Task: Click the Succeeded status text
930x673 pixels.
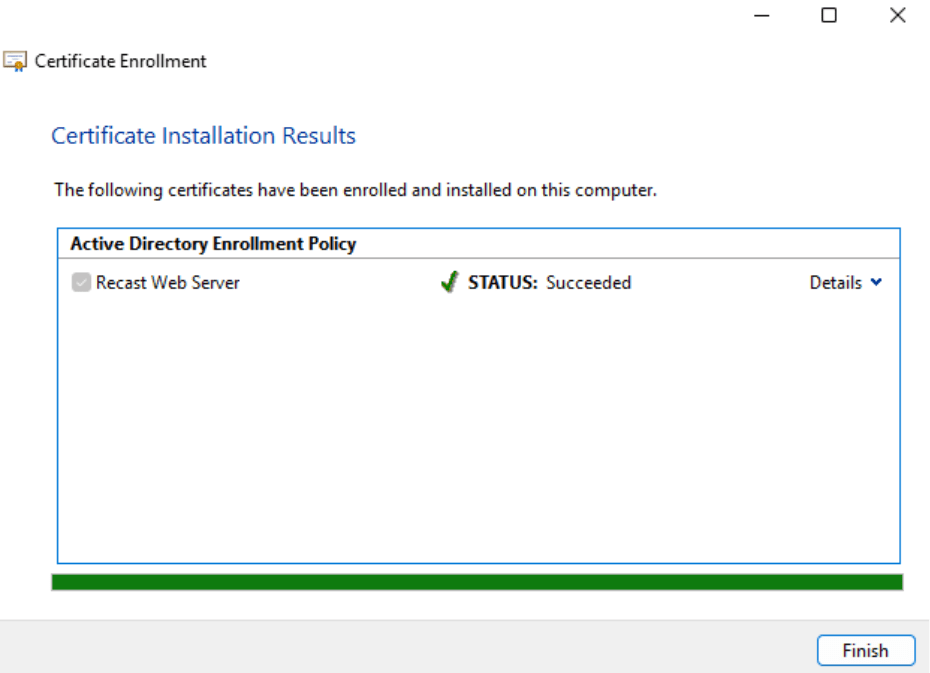Action: pos(588,283)
